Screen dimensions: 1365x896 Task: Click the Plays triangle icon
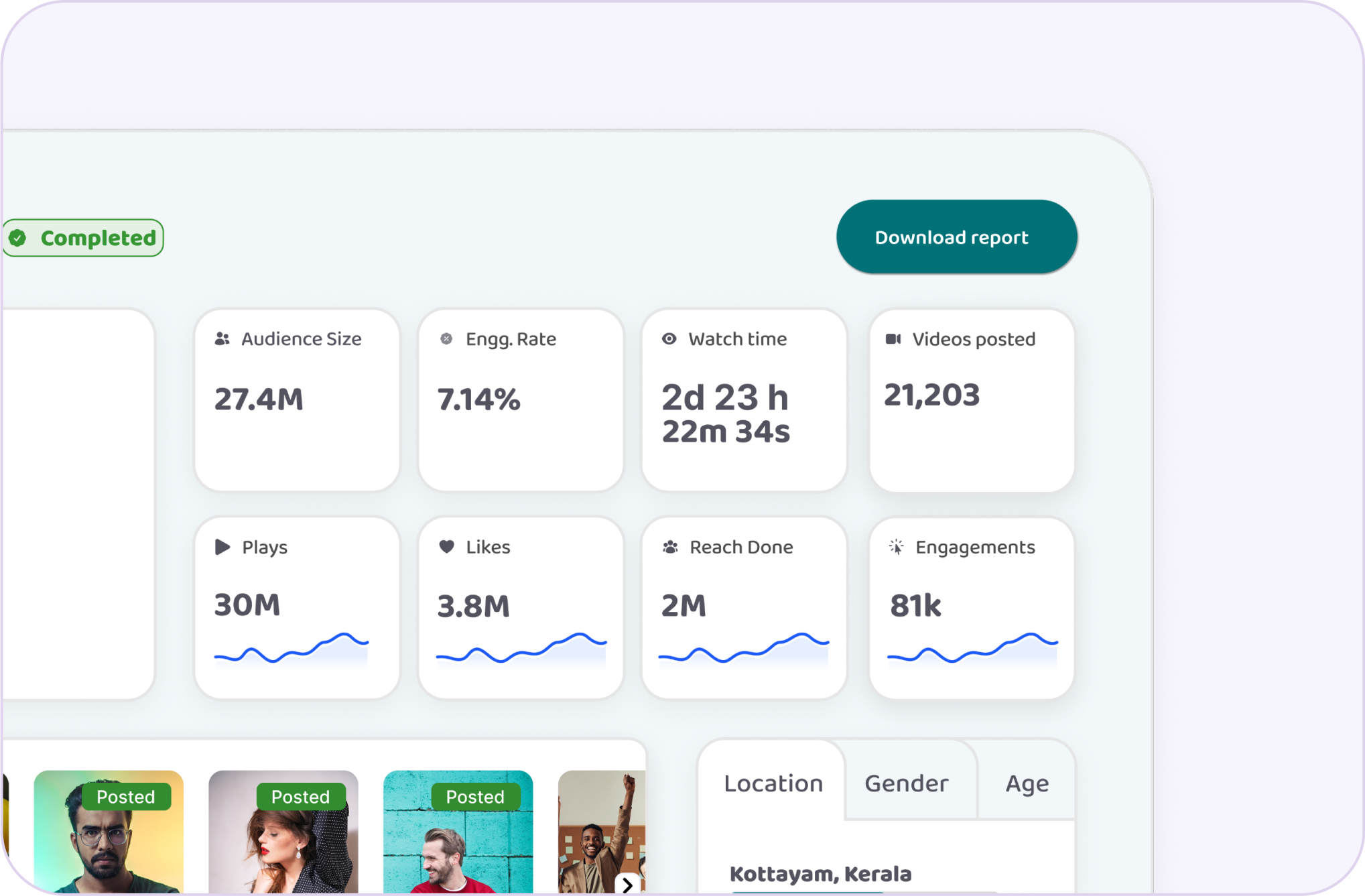pos(222,547)
